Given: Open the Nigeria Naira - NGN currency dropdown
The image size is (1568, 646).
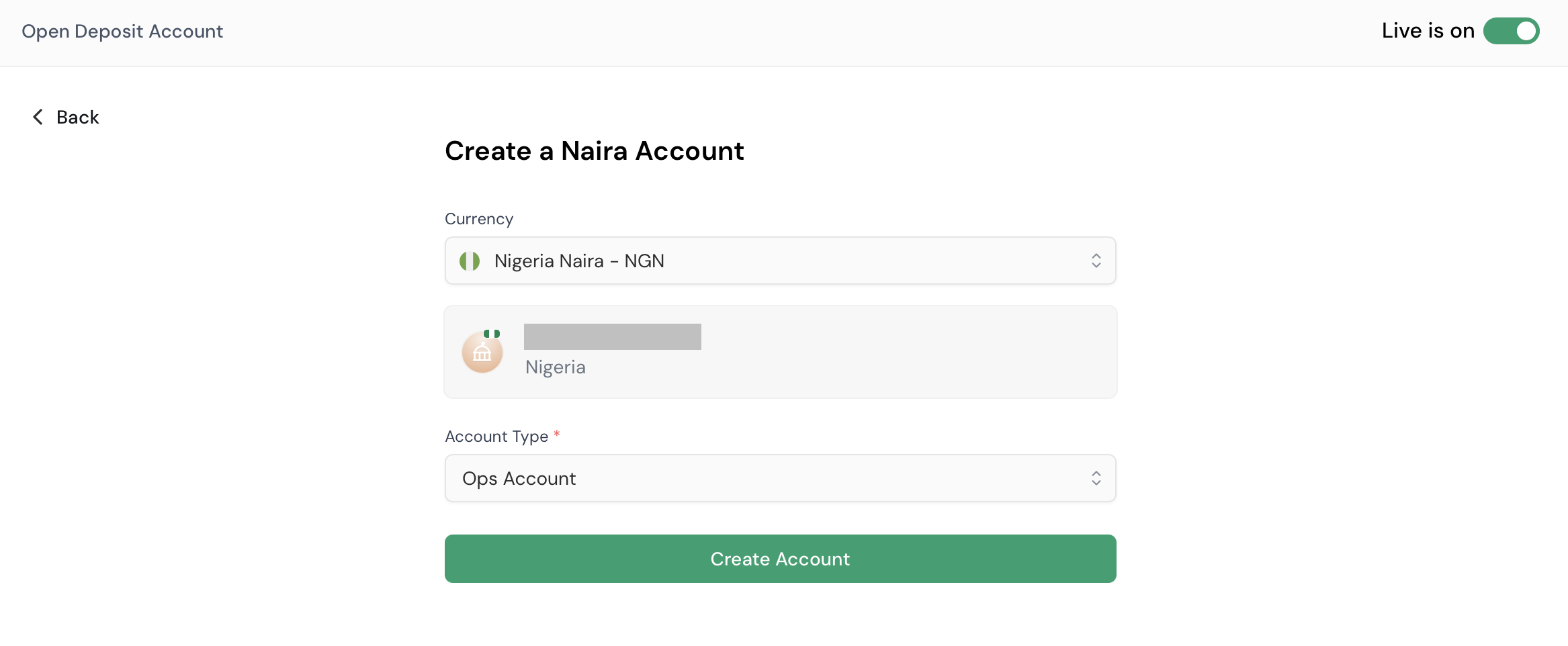Looking at the screenshot, I should click(x=779, y=261).
